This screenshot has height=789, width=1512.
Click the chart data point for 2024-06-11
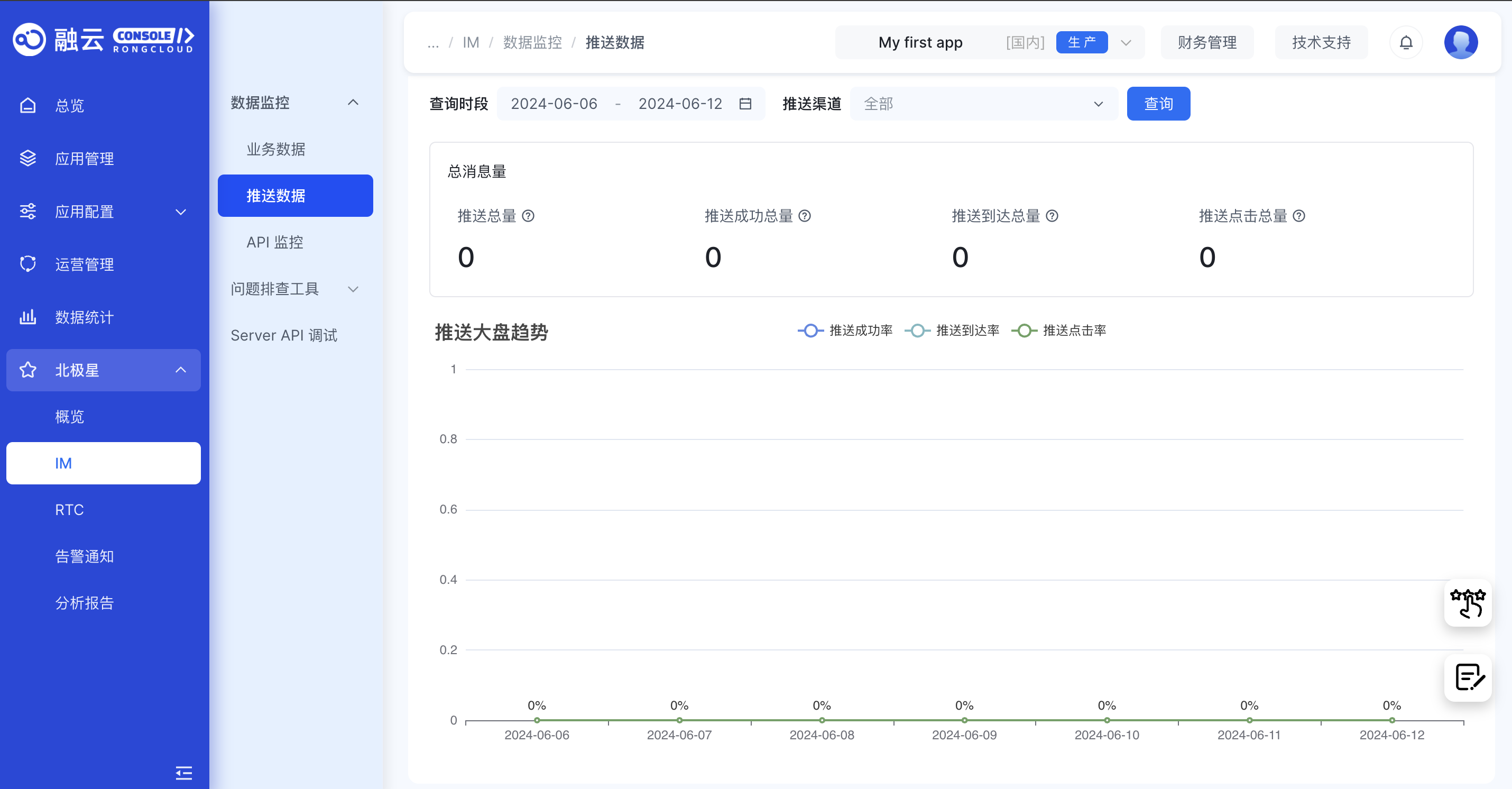click(x=1249, y=720)
